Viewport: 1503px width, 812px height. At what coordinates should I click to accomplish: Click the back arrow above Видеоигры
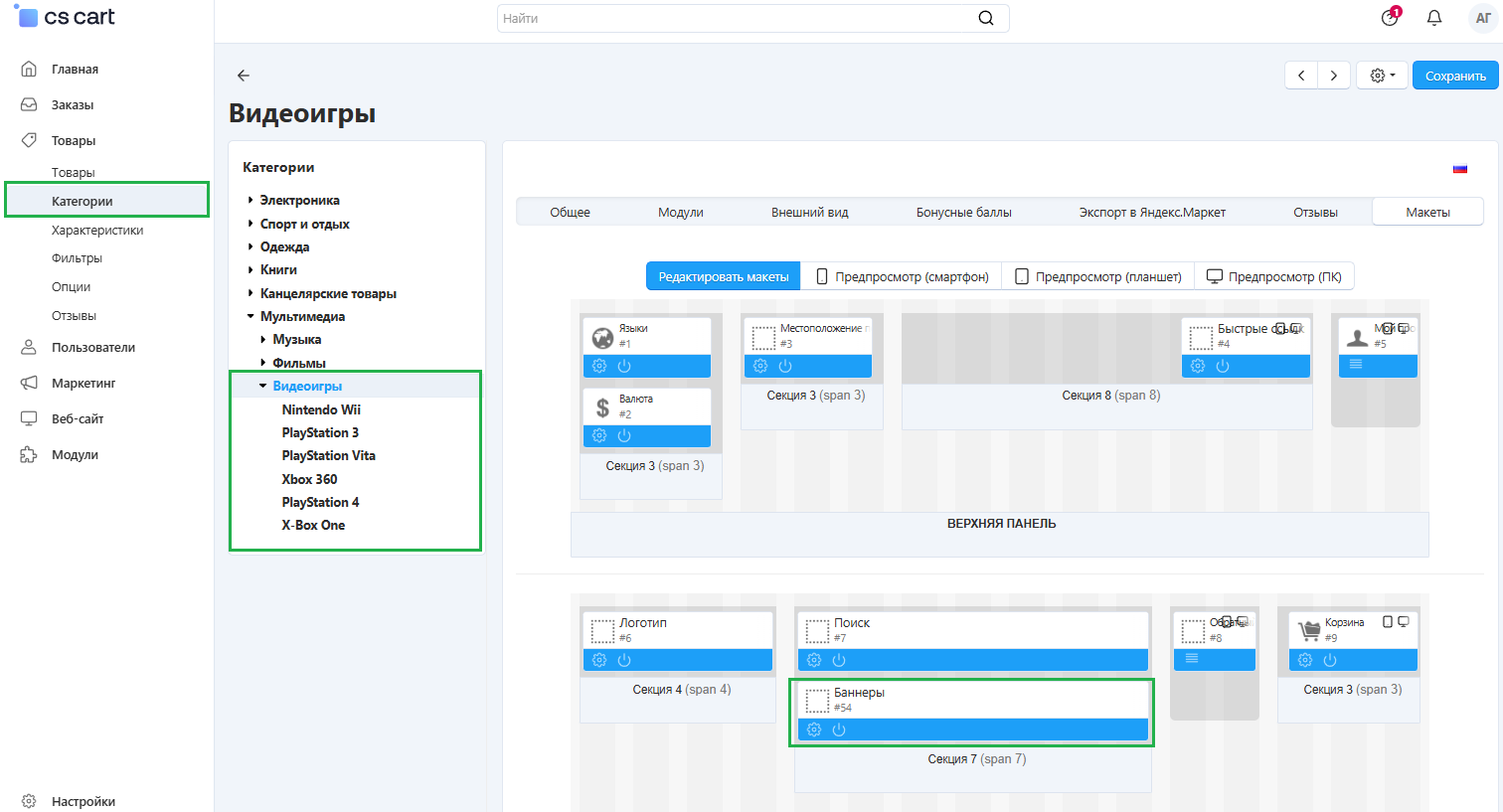(x=244, y=76)
